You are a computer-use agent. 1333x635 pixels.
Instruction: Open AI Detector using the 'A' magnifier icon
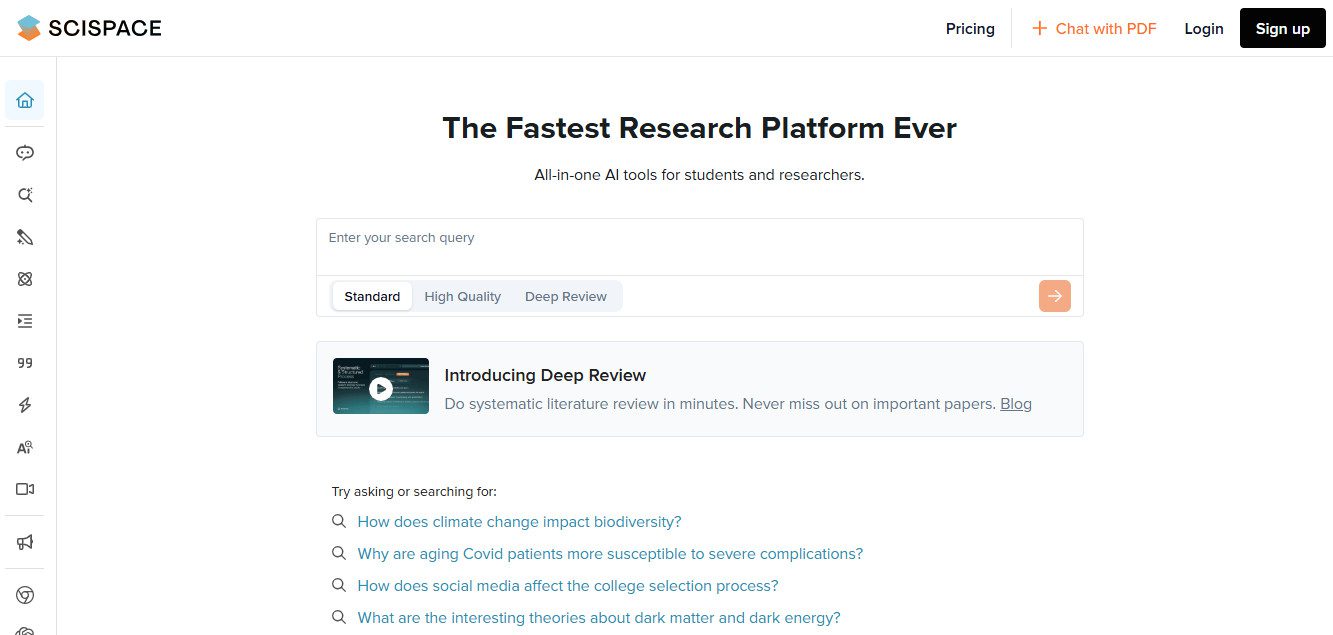click(24, 447)
